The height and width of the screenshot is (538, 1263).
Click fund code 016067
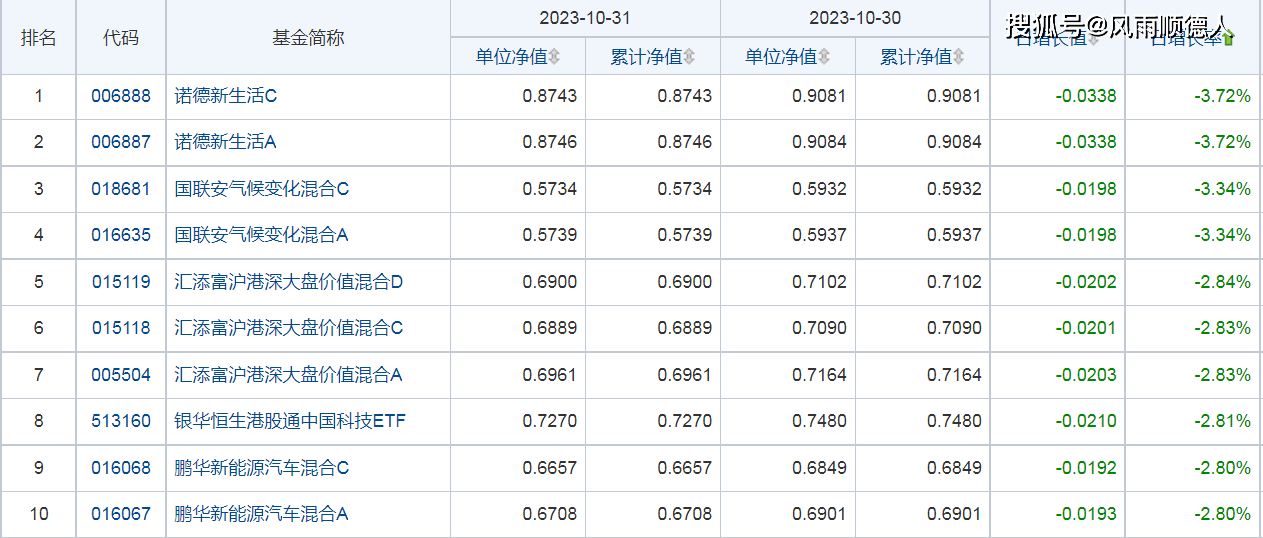121,514
